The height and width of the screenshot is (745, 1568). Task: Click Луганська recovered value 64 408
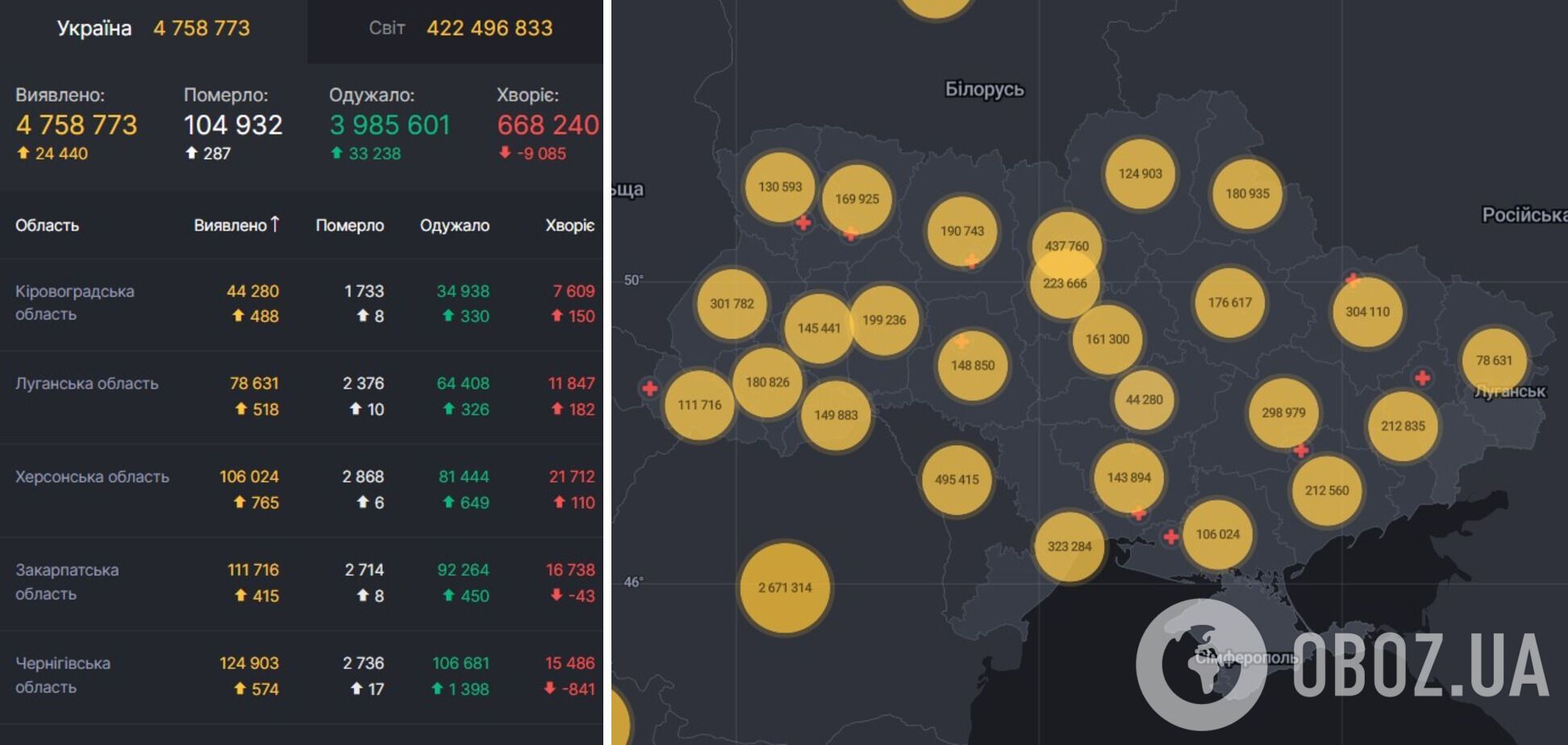(463, 384)
